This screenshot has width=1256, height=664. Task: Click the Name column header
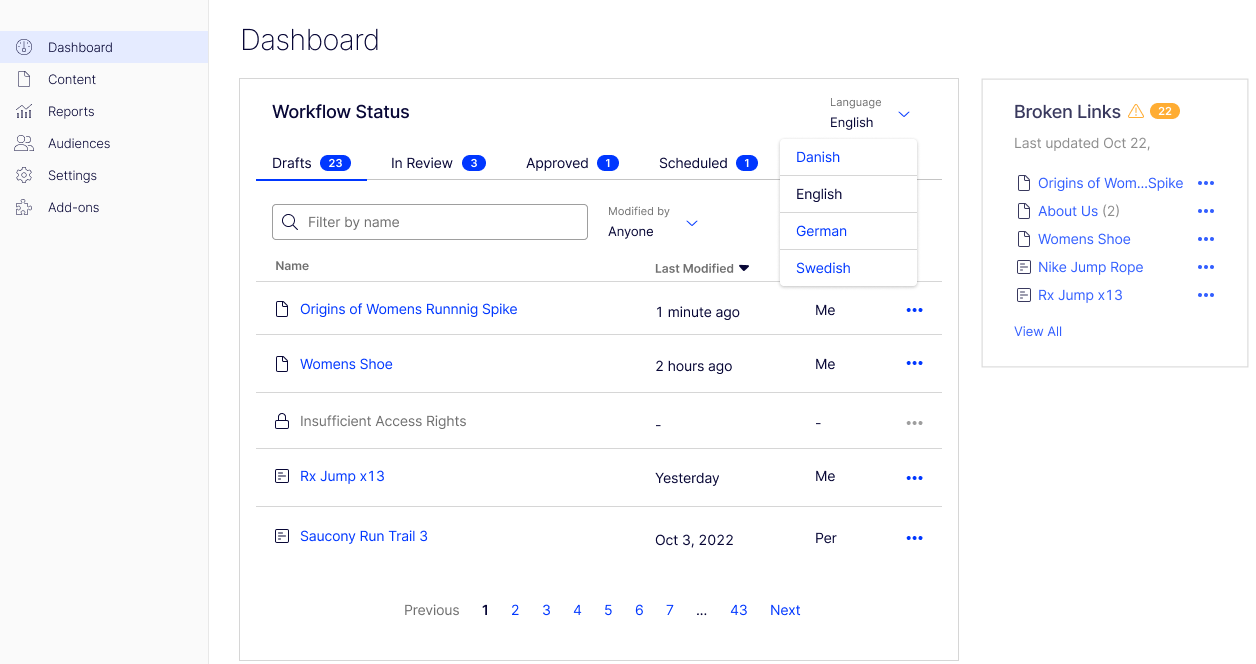pos(292,266)
